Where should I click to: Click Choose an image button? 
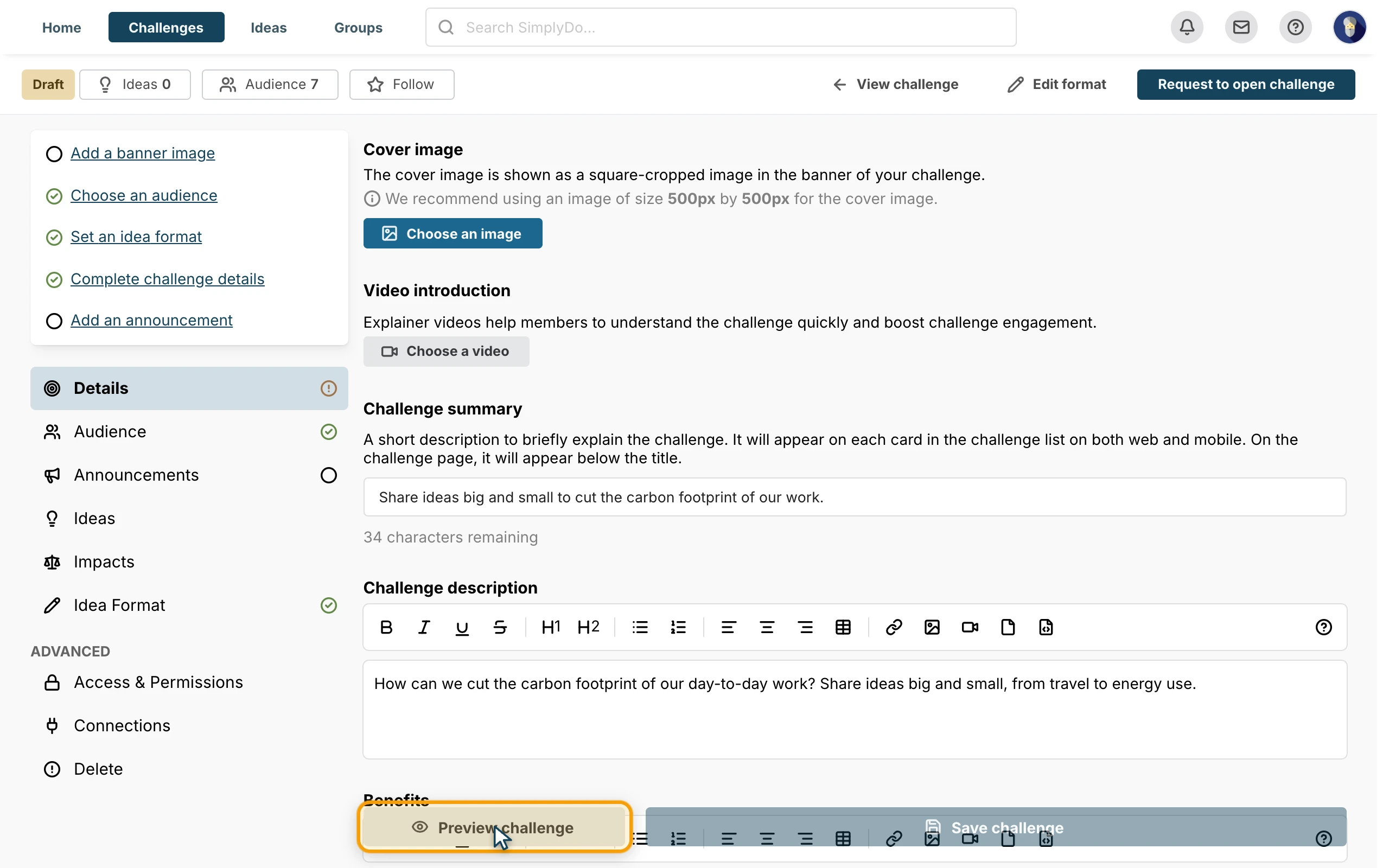pyautogui.click(x=453, y=234)
